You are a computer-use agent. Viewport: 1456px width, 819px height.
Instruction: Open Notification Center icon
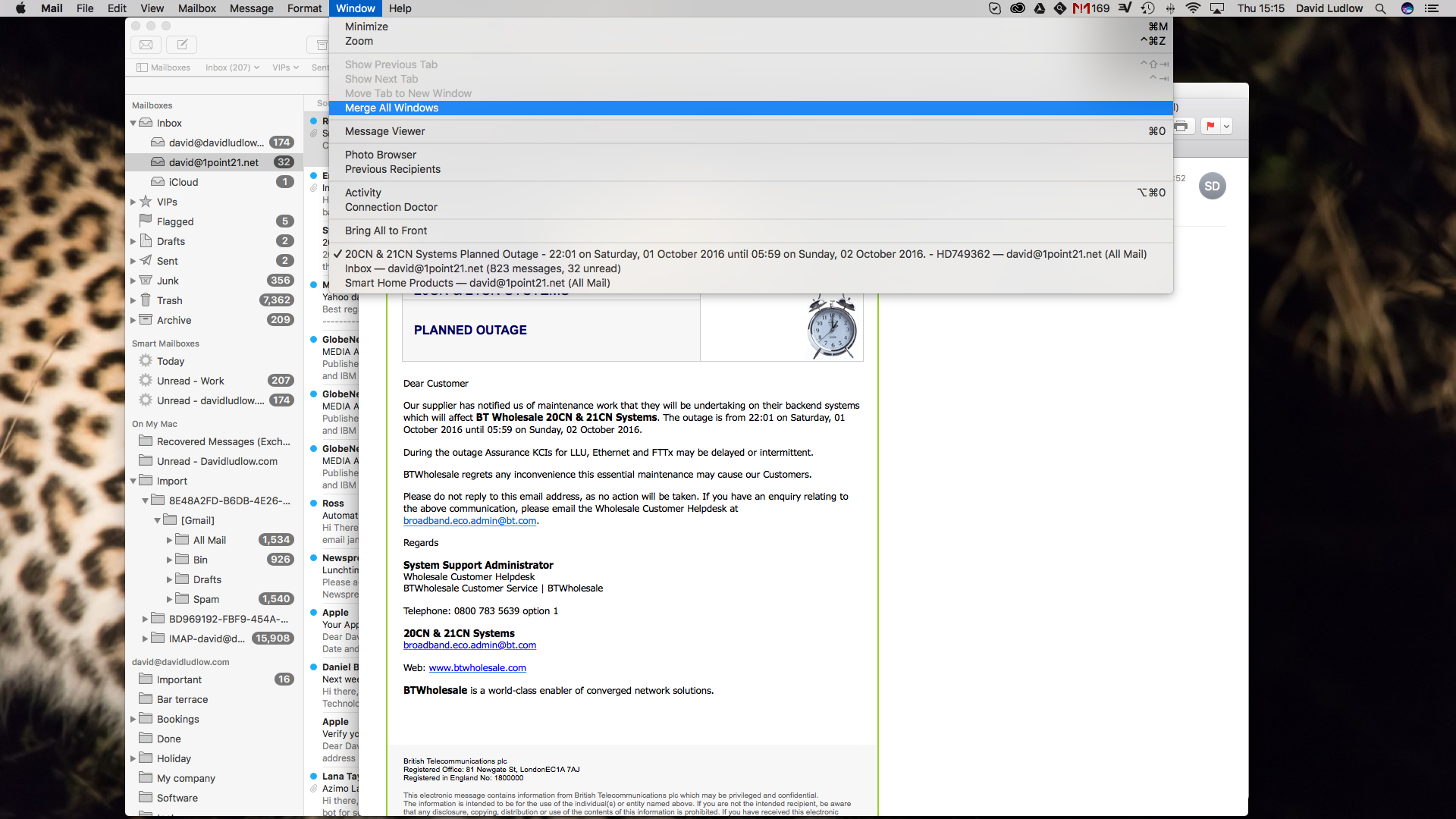point(1432,8)
